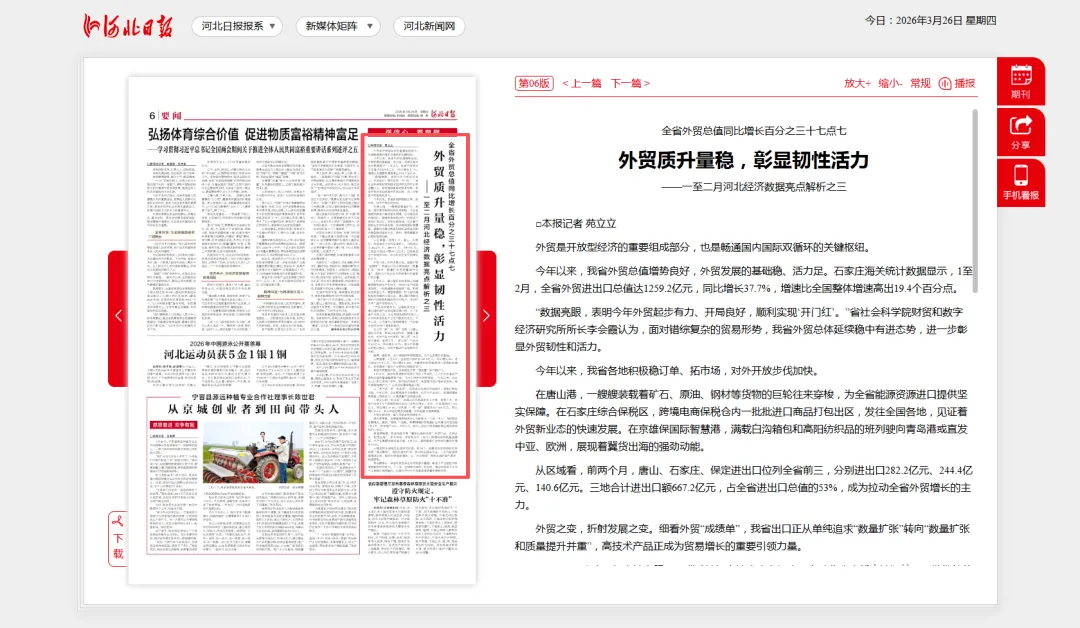Click the 下载 download button
1080x628 pixels.
[x=118, y=538]
